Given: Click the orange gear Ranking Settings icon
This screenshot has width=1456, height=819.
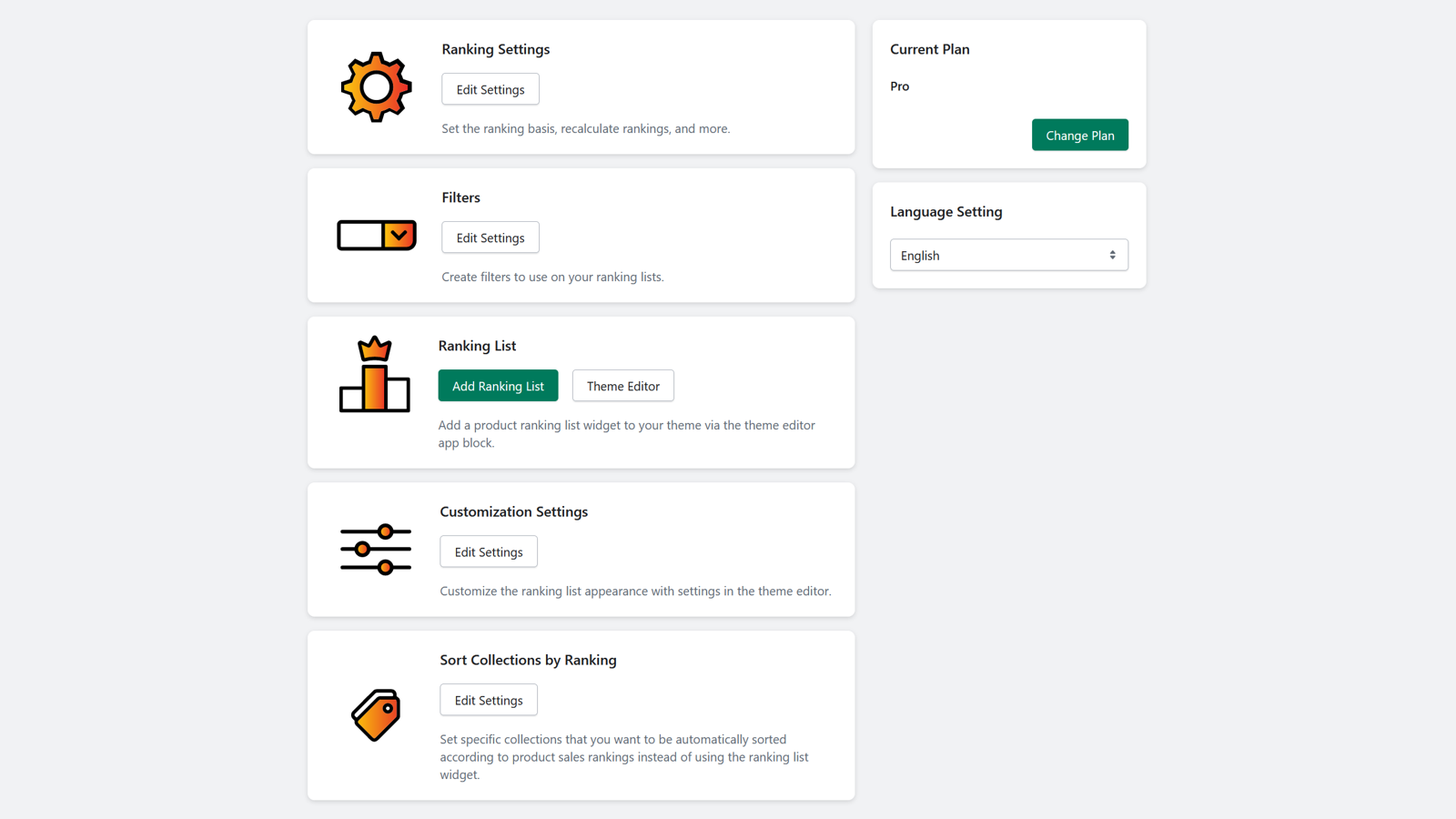Looking at the screenshot, I should [376, 87].
